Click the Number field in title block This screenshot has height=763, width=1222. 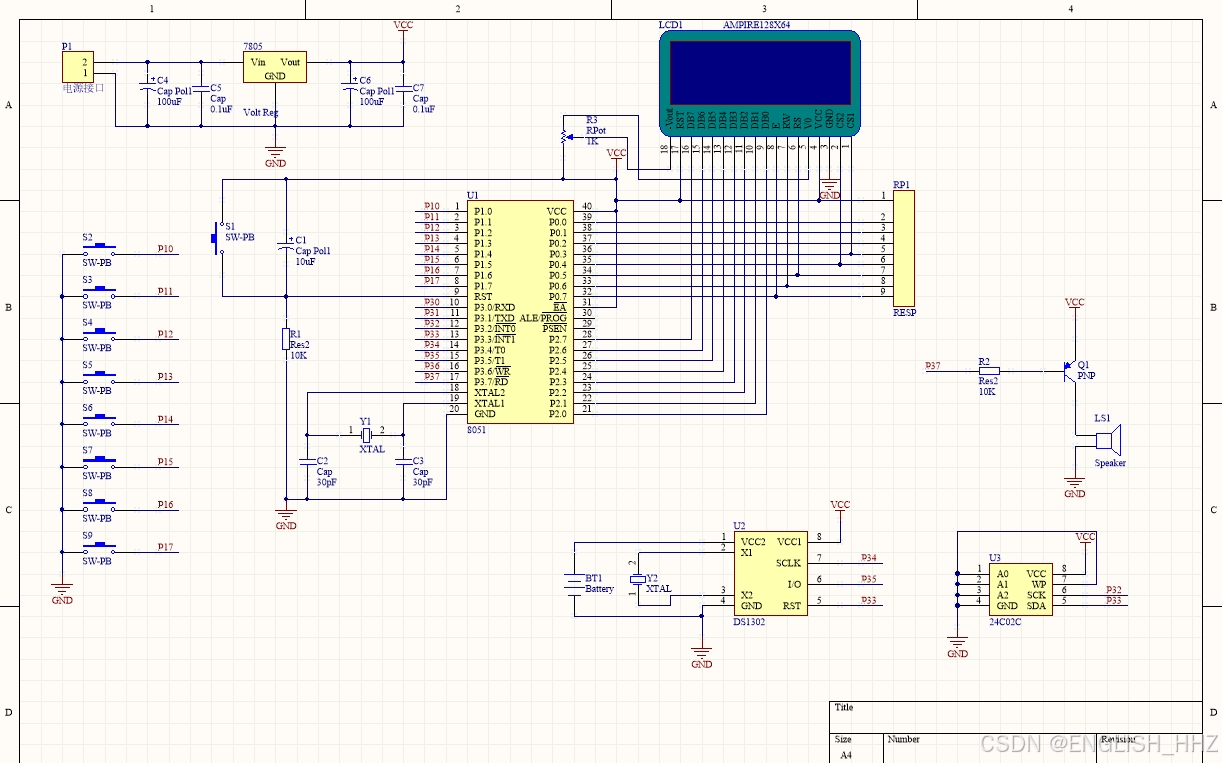pos(990,748)
